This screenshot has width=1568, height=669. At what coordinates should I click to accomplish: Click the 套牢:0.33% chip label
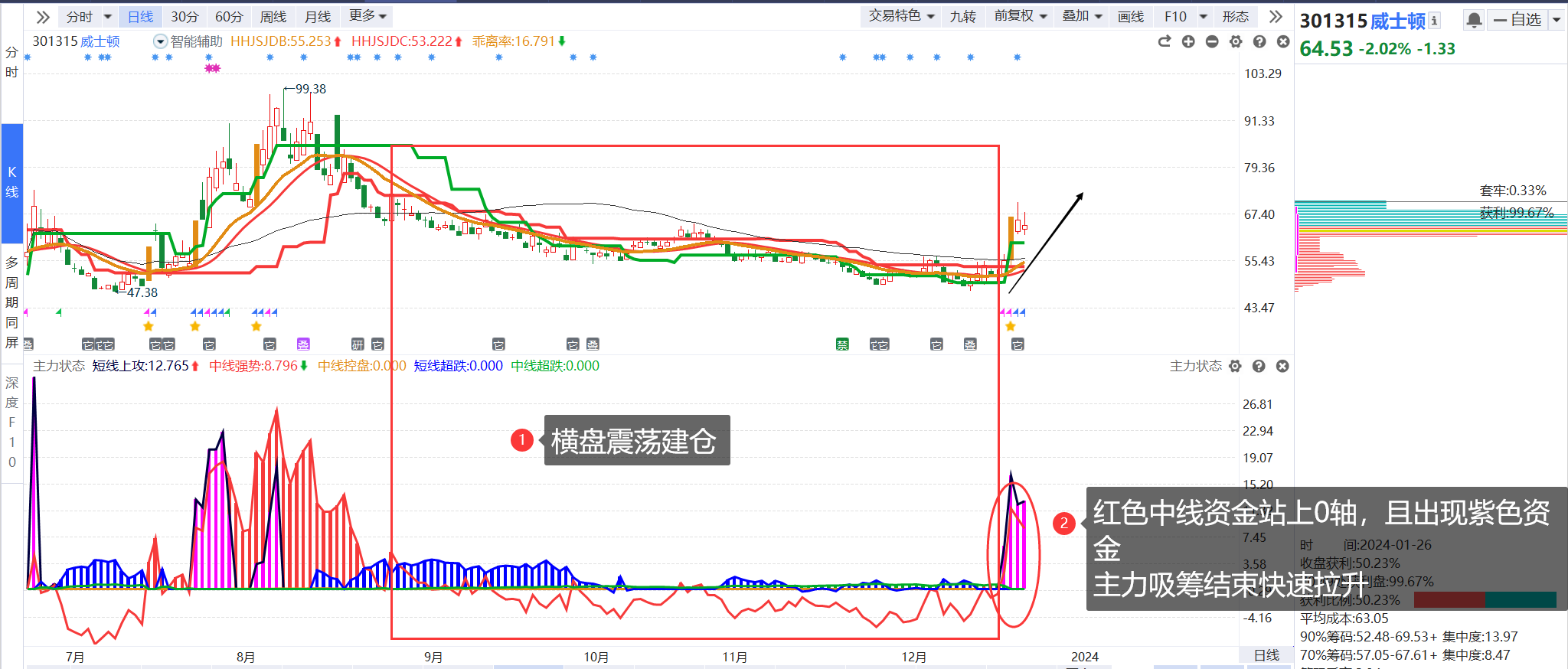1513,191
